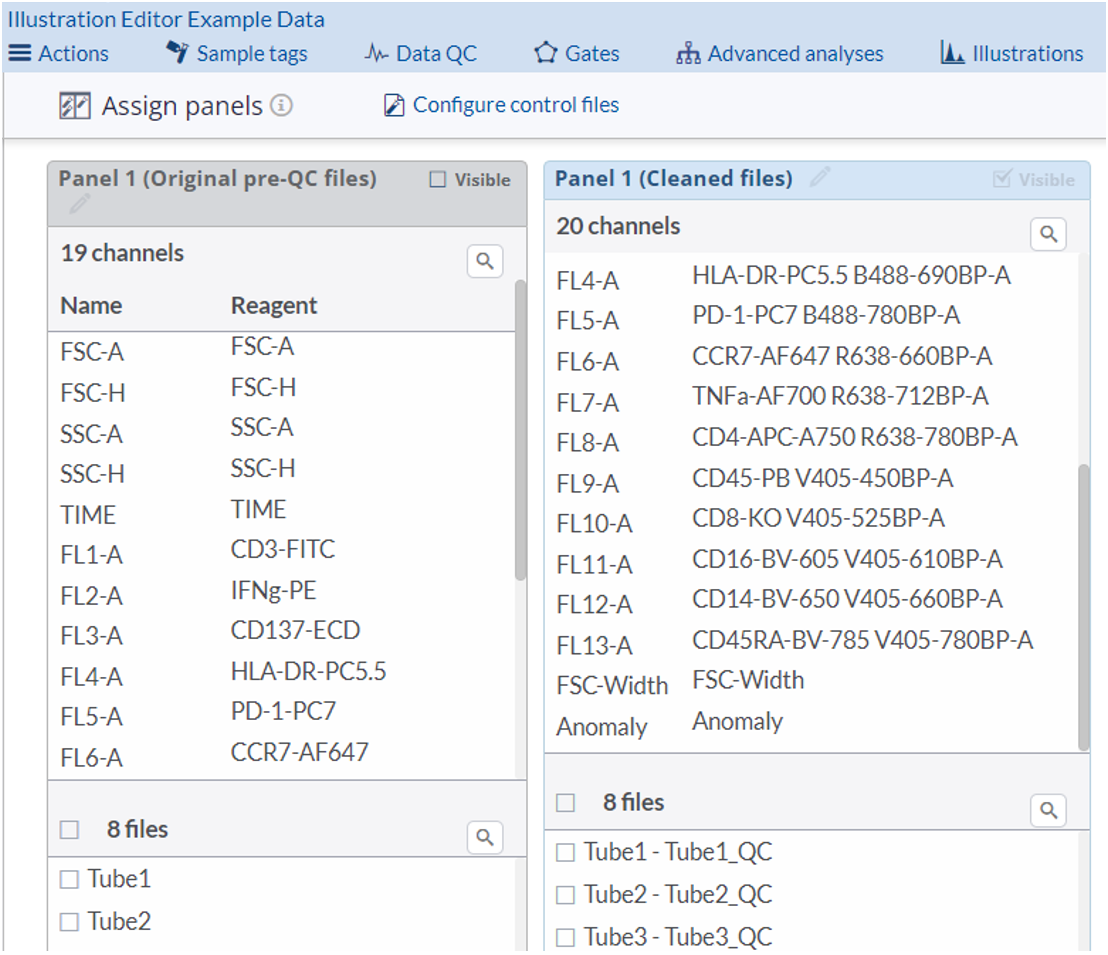Search channels in the 20 channels list
The height and width of the screenshot is (955, 1108).
point(1049,234)
